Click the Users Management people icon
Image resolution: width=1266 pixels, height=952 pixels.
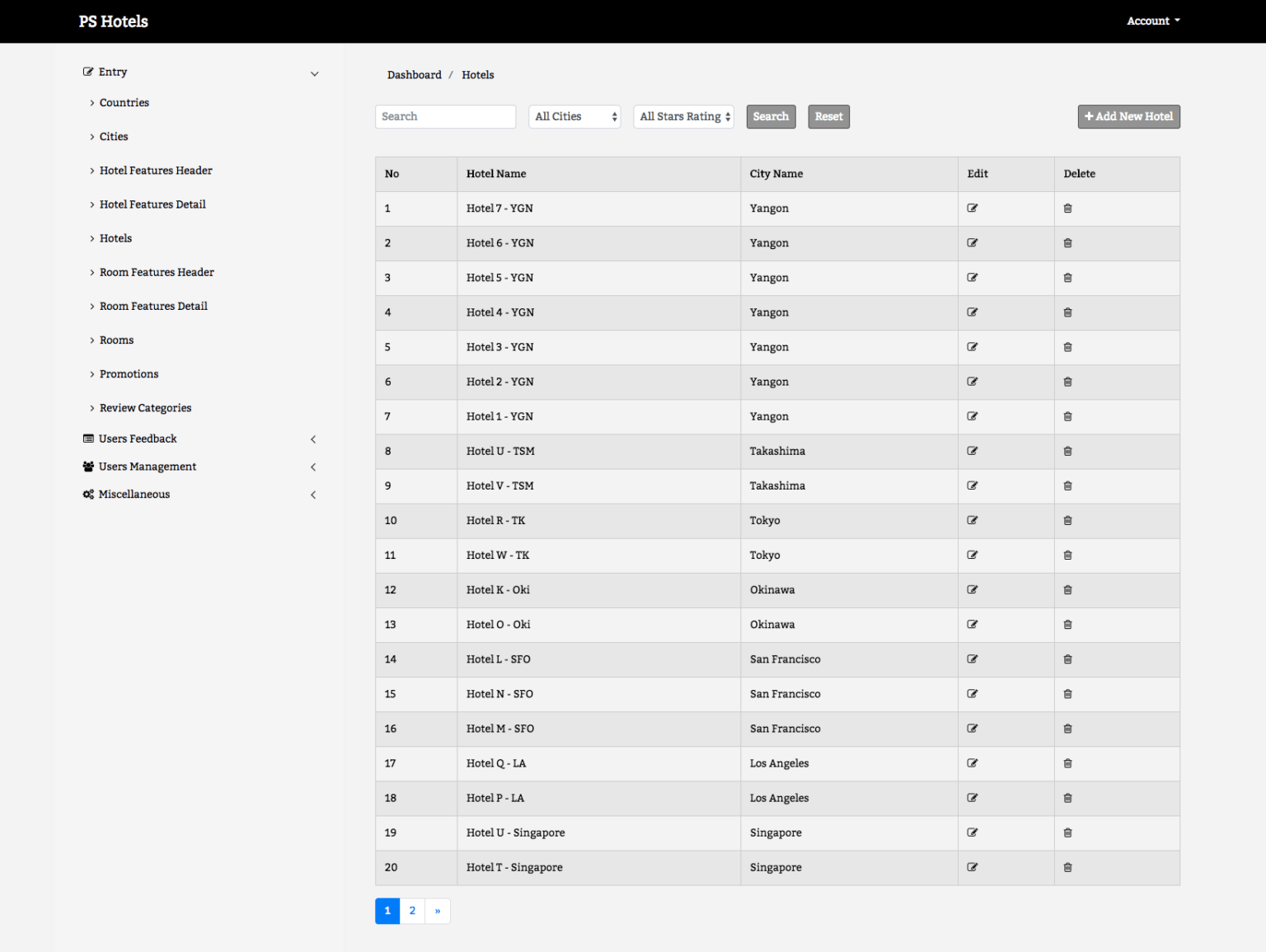click(x=88, y=467)
